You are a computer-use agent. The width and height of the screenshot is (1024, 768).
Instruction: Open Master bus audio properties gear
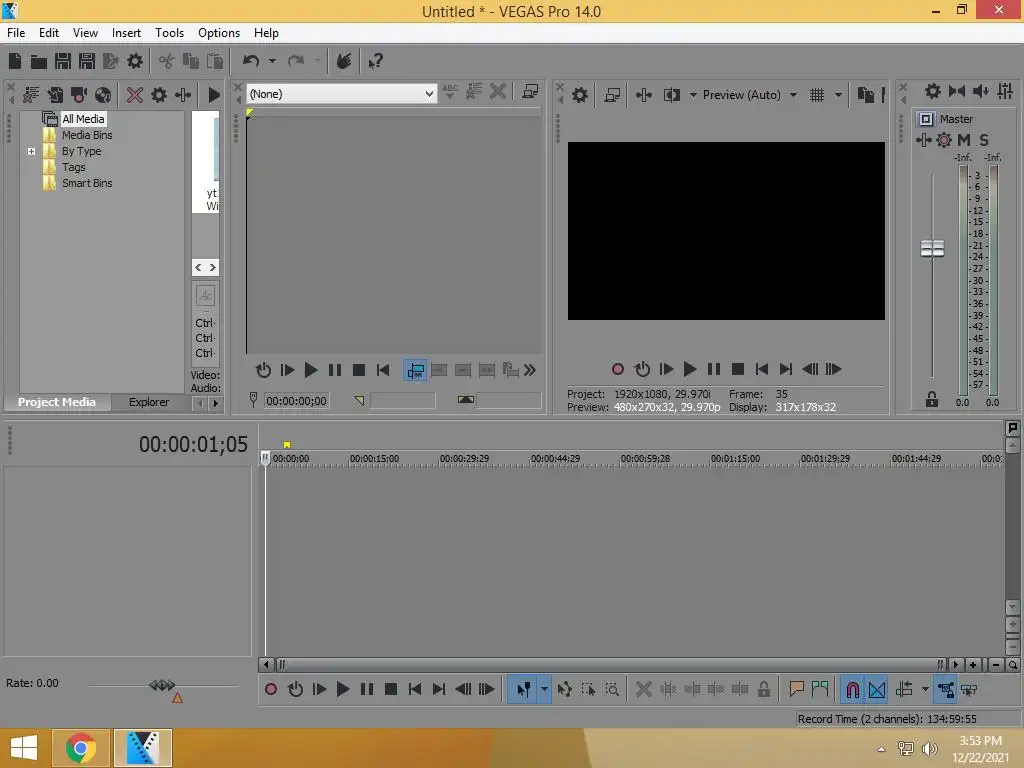(933, 91)
